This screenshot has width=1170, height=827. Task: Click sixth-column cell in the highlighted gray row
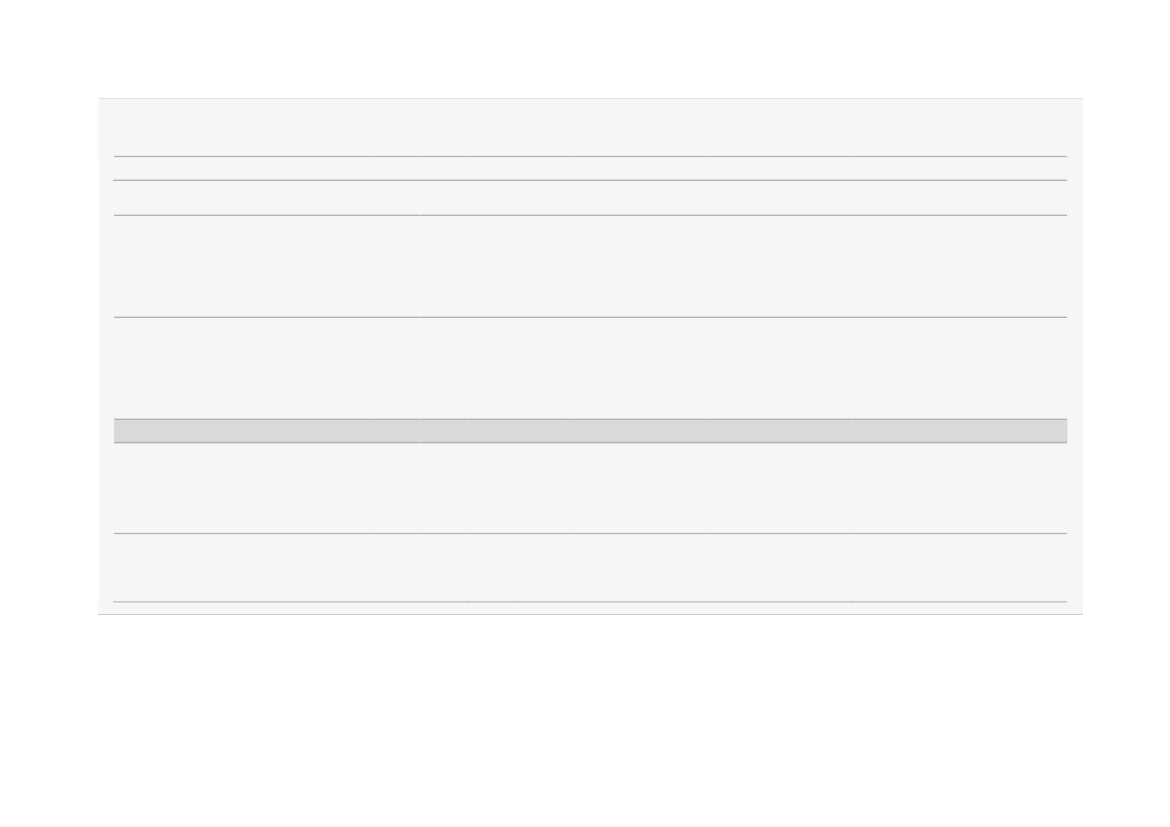(779, 431)
